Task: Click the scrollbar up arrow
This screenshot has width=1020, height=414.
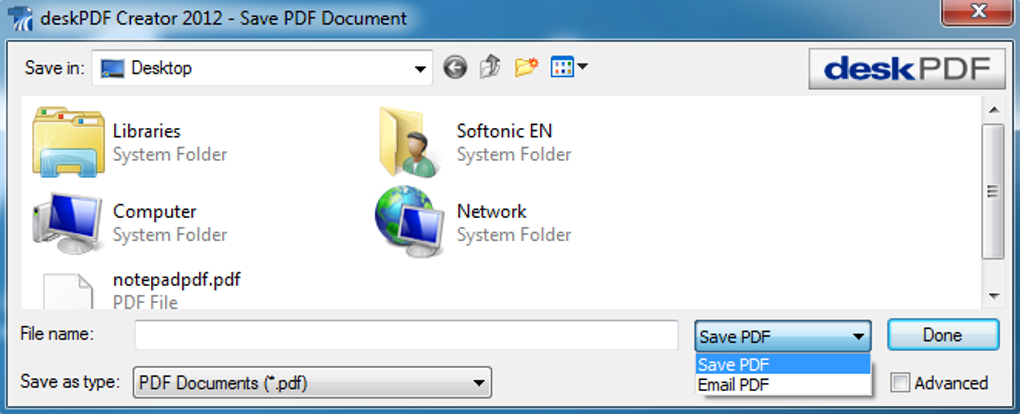Action: pyautogui.click(x=993, y=111)
